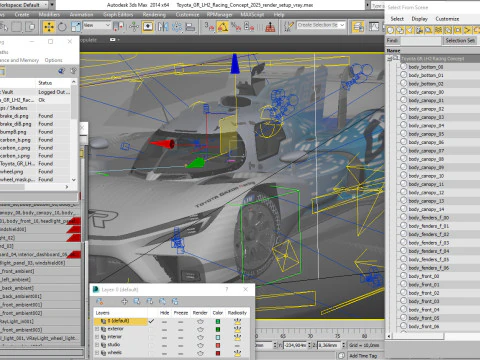The height and width of the screenshot is (360, 480).
Task: Toggle Radiosity for interior layer
Action: click(x=237, y=337)
